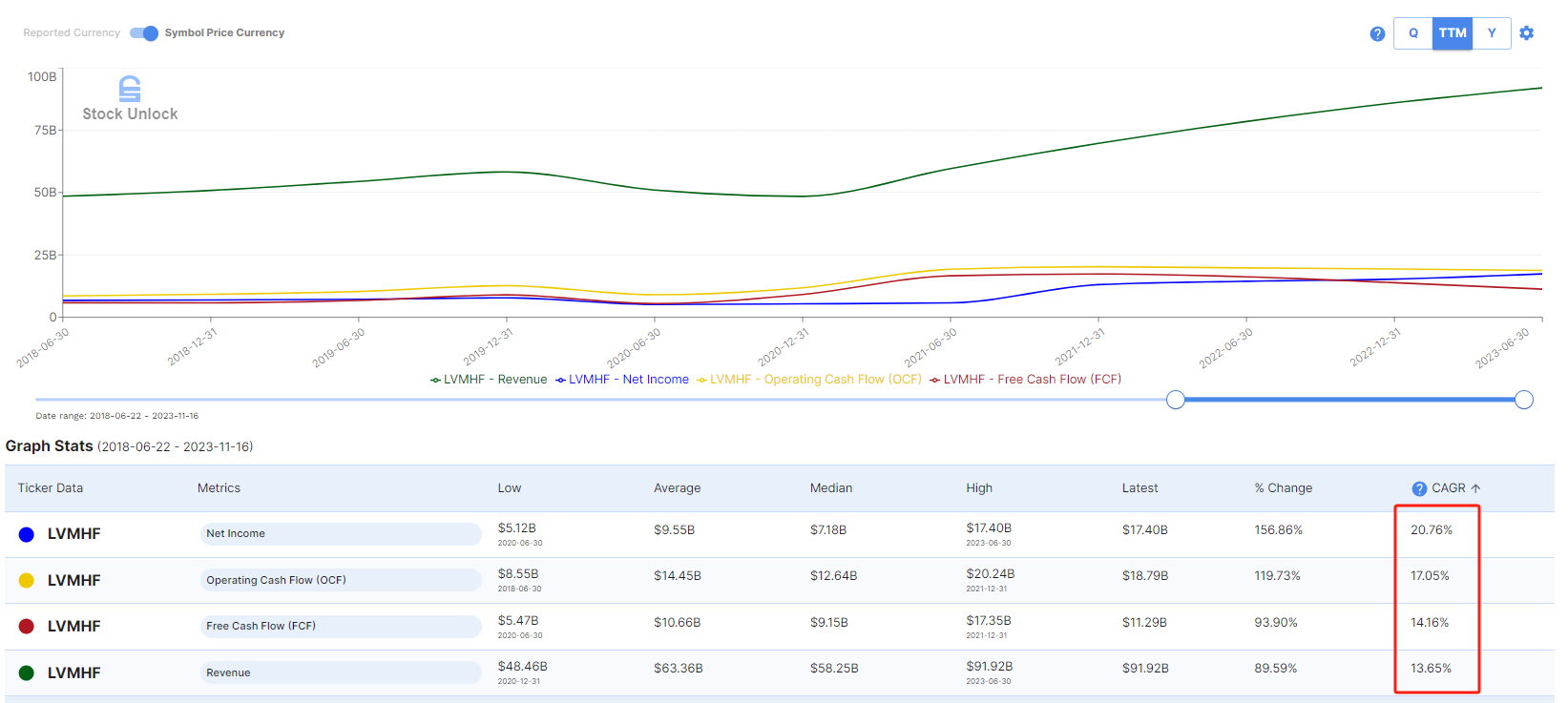The height and width of the screenshot is (703, 1568).
Task: Click the yellow Operating Cash Flow color dot
Action: pos(27,580)
